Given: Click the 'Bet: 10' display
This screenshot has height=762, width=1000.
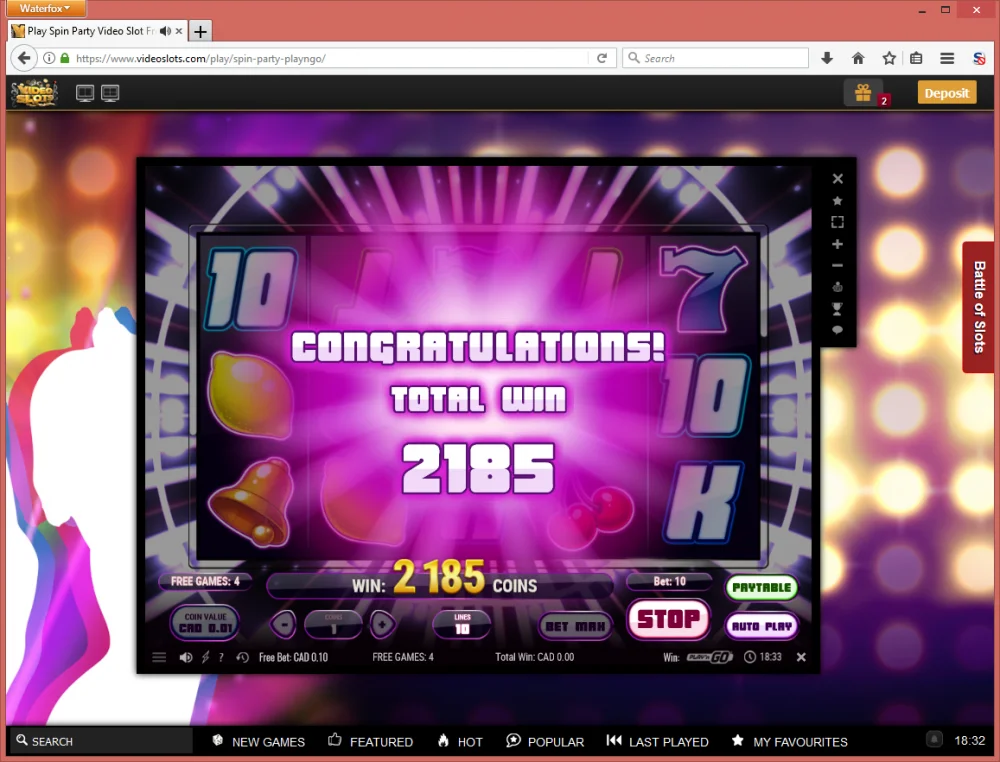Looking at the screenshot, I should [669, 581].
